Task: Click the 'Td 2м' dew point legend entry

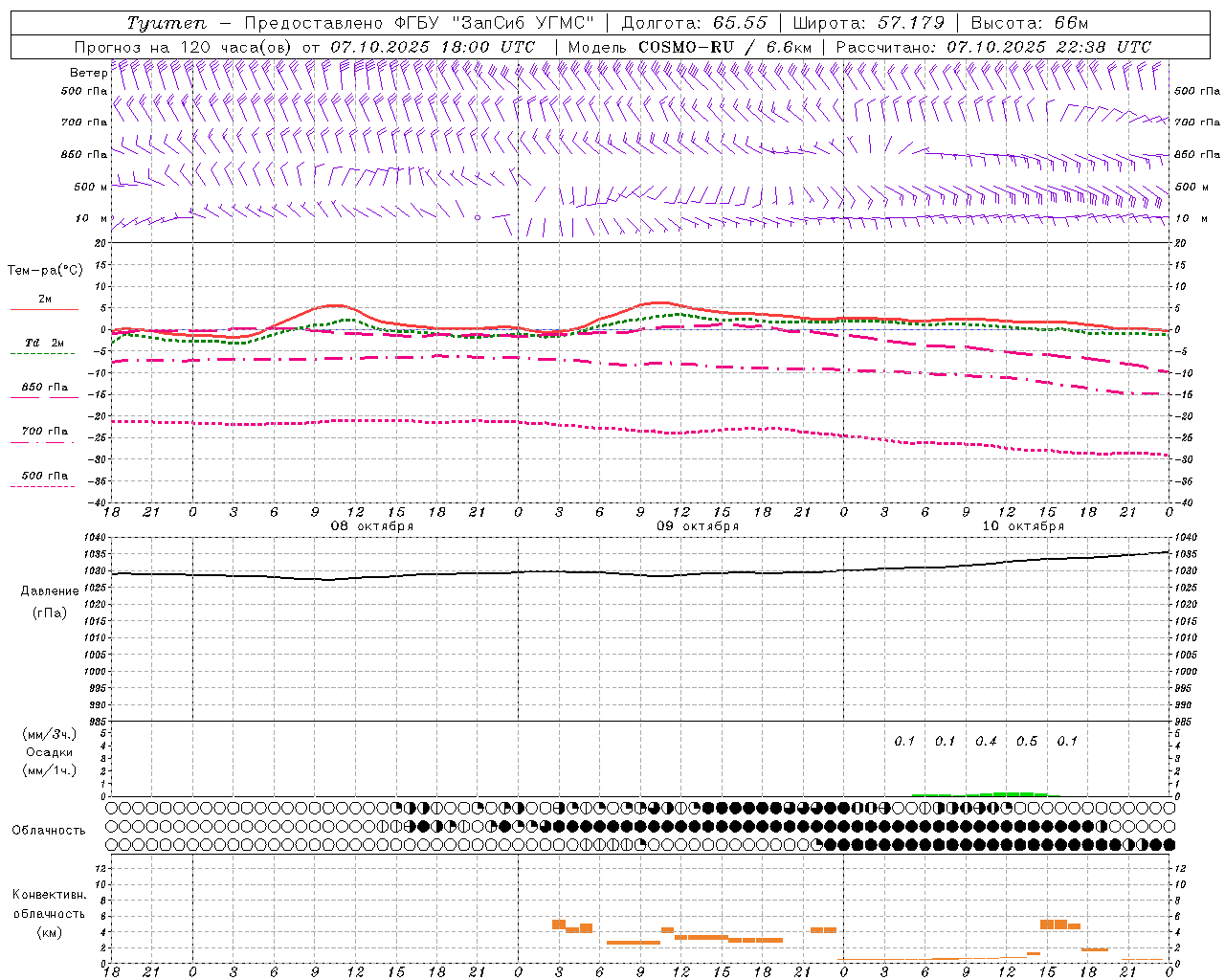Action: click(45, 343)
